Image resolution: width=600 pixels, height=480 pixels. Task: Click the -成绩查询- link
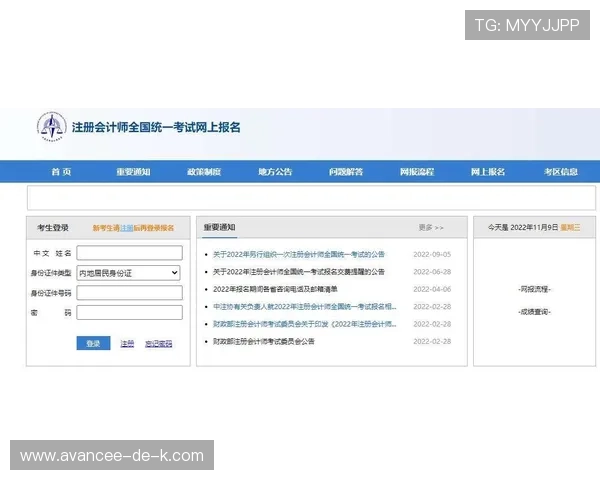pyautogui.click(x=535, y=312)
